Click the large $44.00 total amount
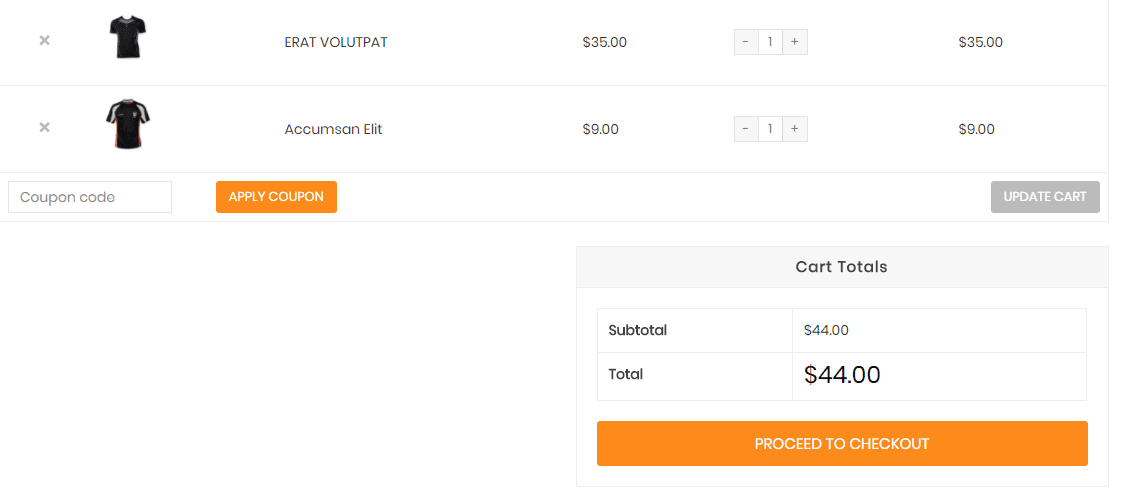 click(842, 375)
